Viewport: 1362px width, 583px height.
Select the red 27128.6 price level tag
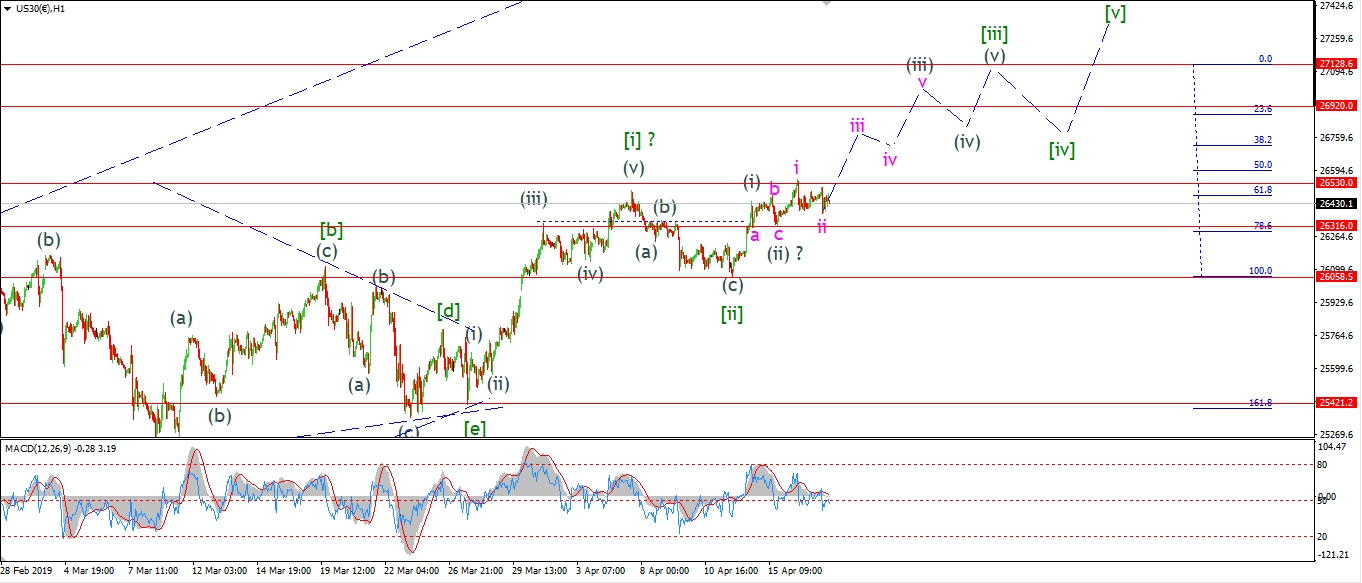(x=1336, y=63)
